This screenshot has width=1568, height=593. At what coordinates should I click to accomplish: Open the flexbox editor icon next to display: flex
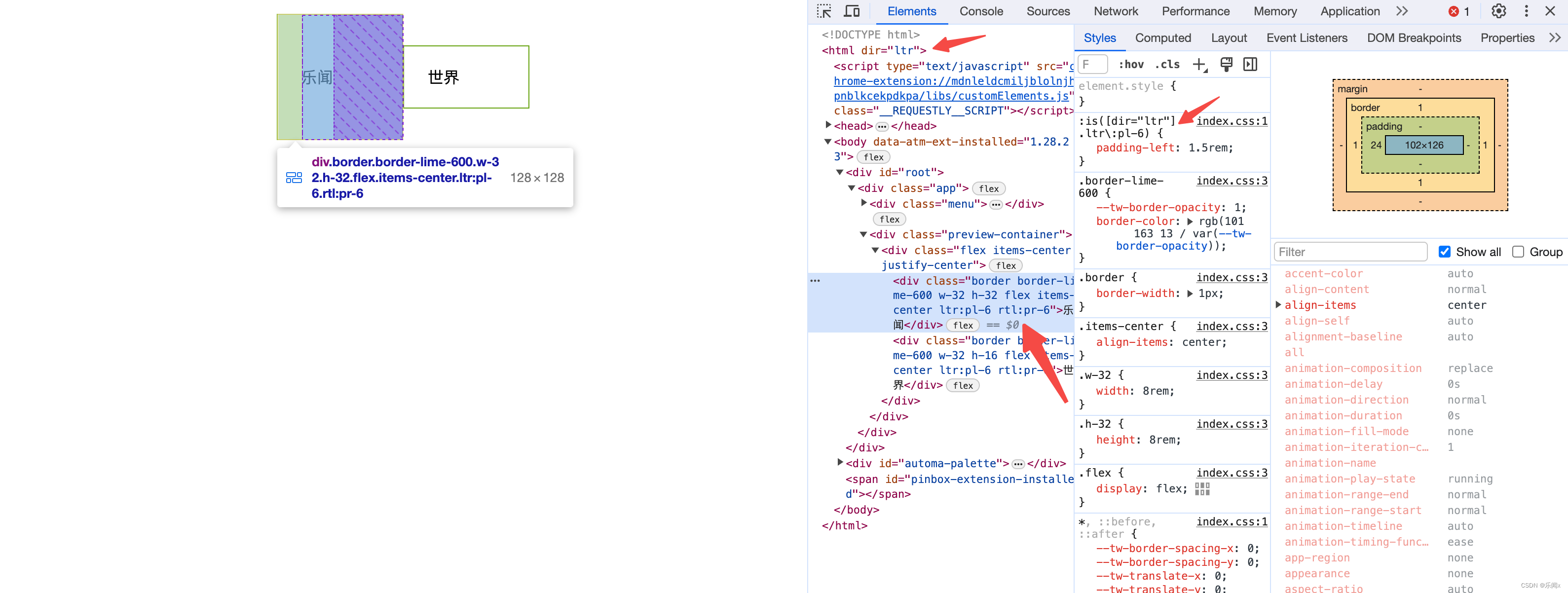point(1202,489)
